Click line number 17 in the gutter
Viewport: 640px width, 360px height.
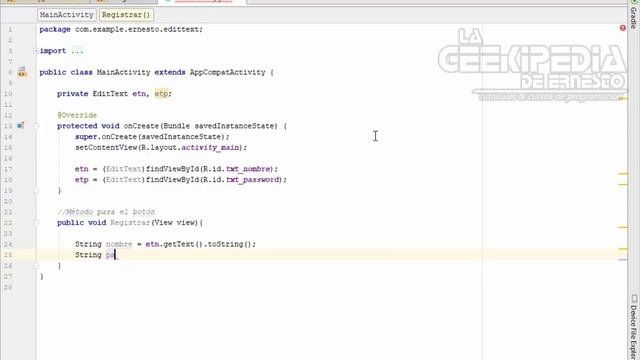(8, 169)
